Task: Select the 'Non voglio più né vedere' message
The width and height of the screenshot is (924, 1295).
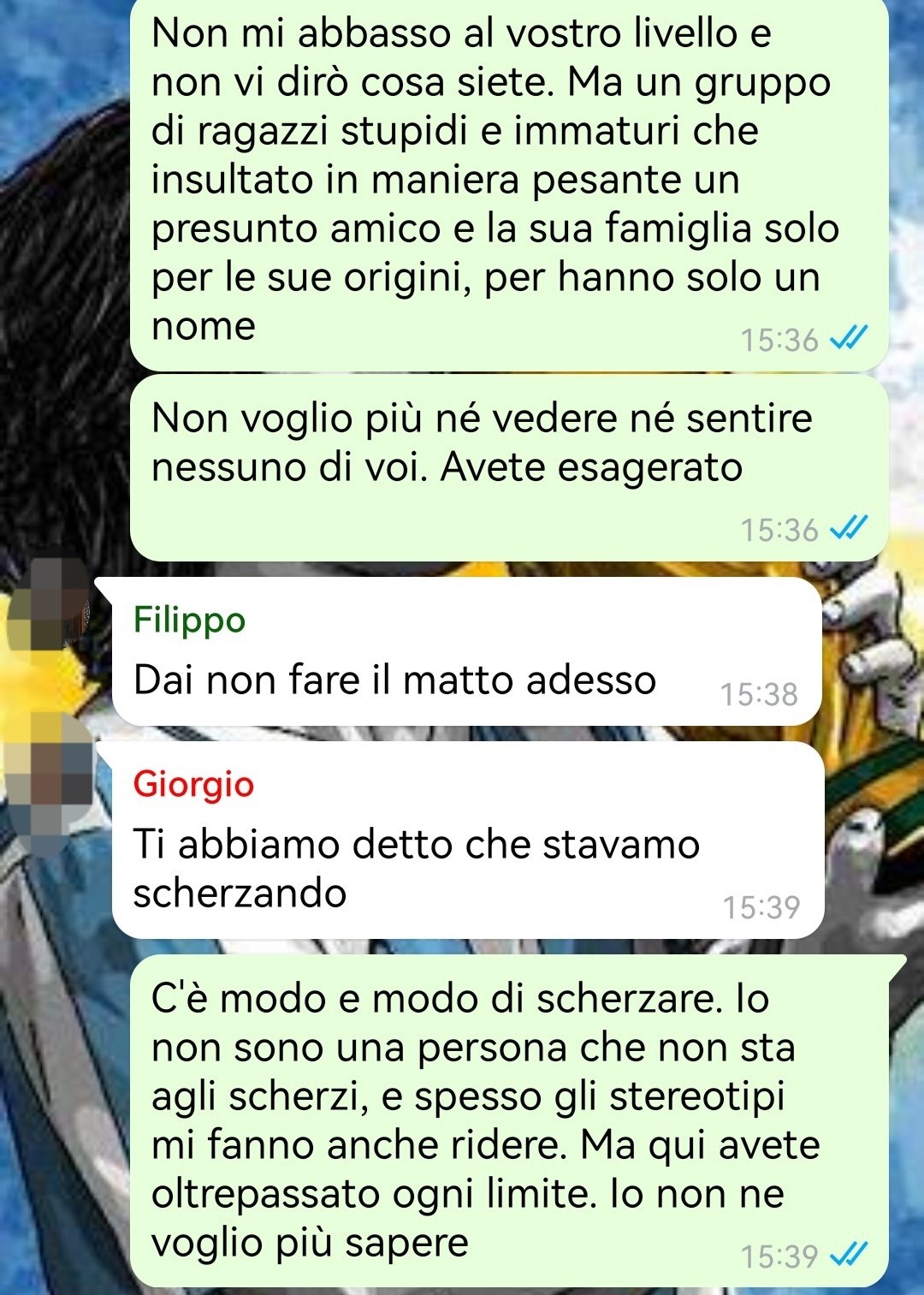Action: coord(509,468)
